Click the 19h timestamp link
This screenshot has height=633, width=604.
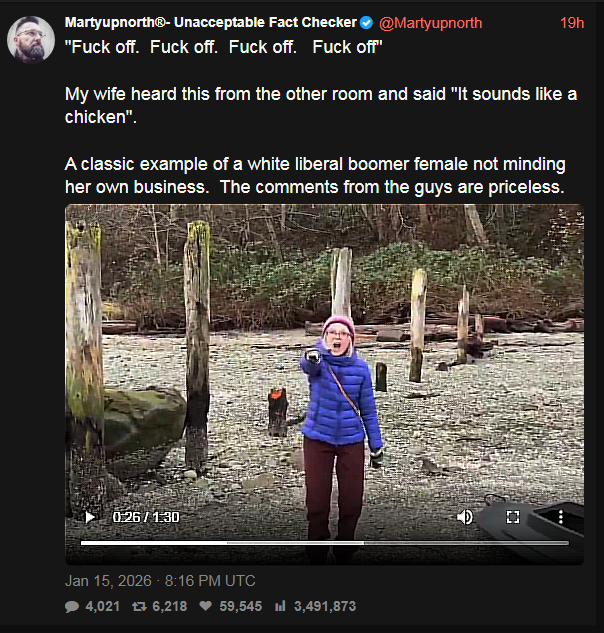click(x=572, y=23)
